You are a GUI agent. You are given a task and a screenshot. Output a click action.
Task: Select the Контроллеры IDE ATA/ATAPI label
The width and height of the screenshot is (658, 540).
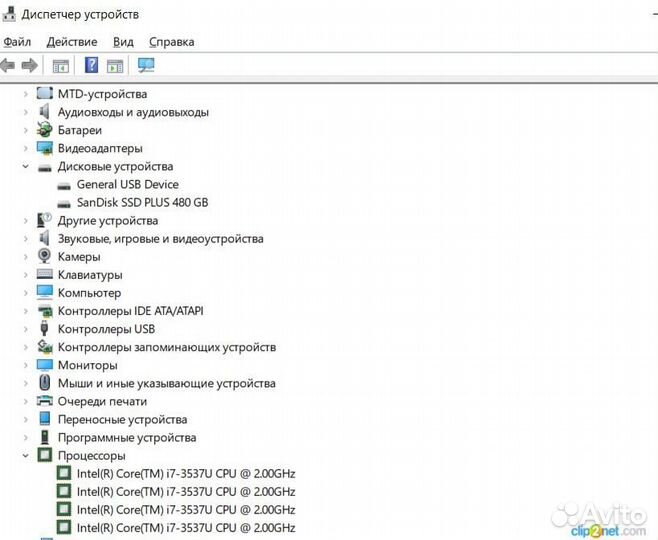131,311
